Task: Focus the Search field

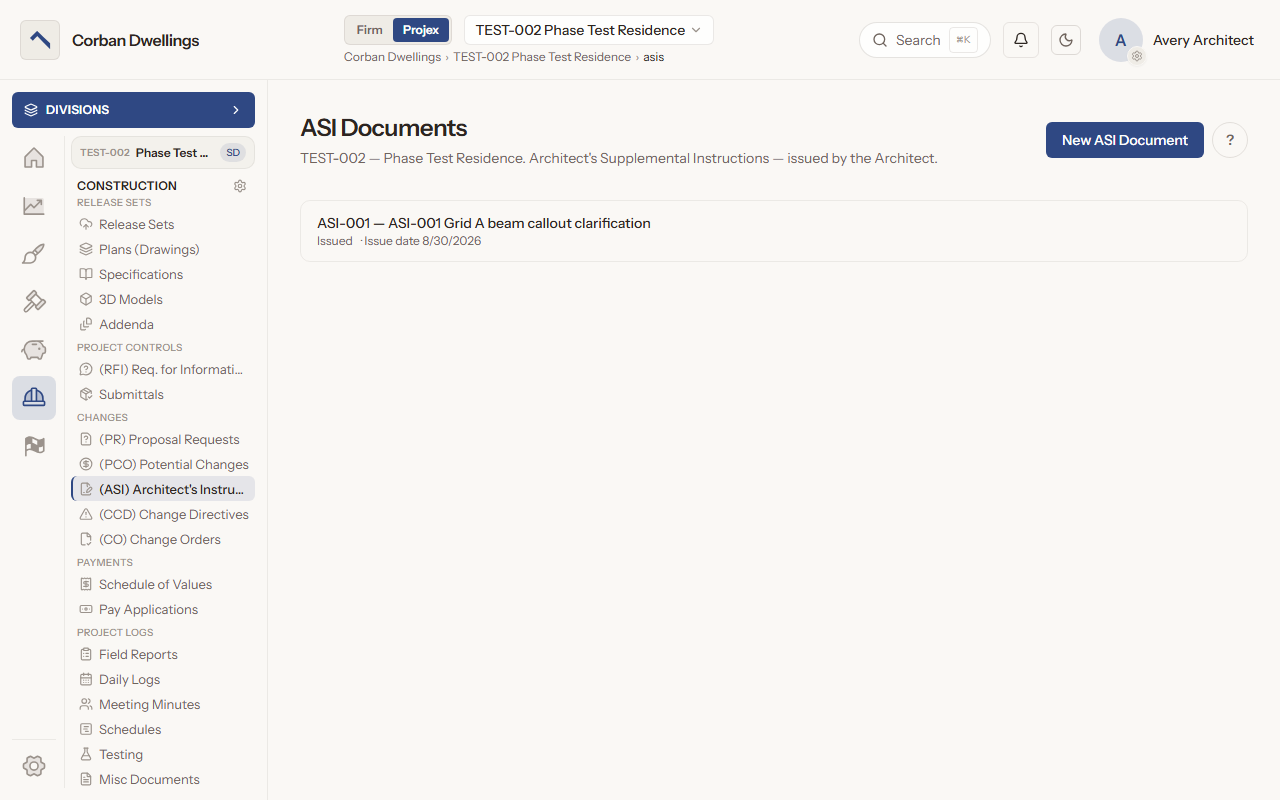Action: pyautogui.click(x=924, y=40)
